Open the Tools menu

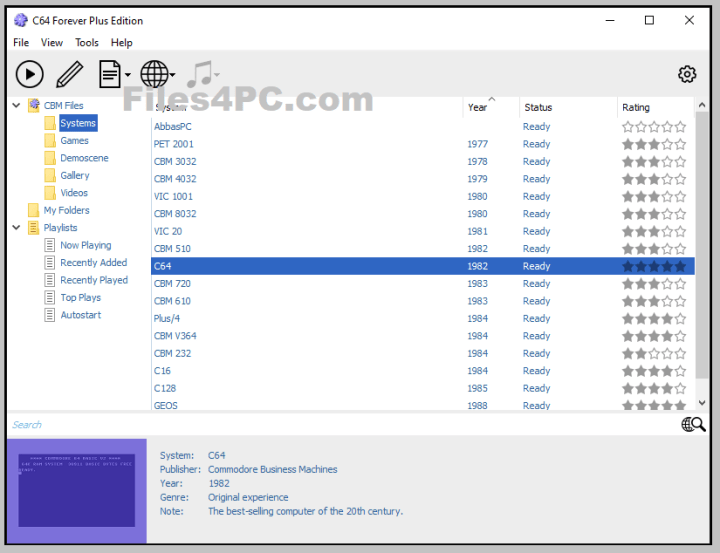(x=87, y=43)
